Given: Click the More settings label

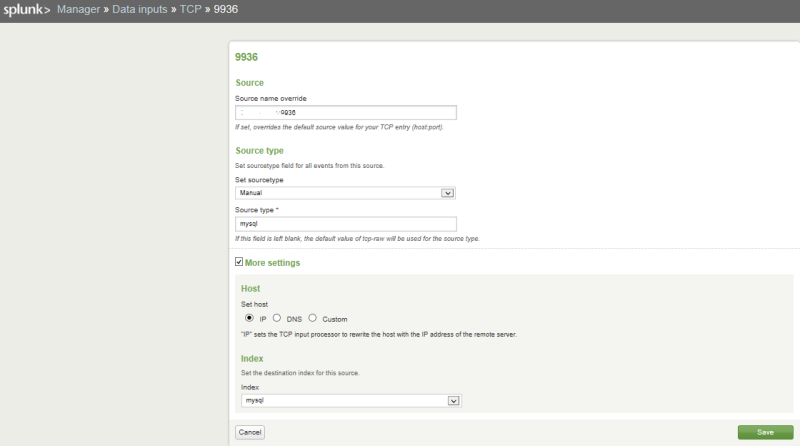Looking at the screenshot, I should [x=272, y=263].
